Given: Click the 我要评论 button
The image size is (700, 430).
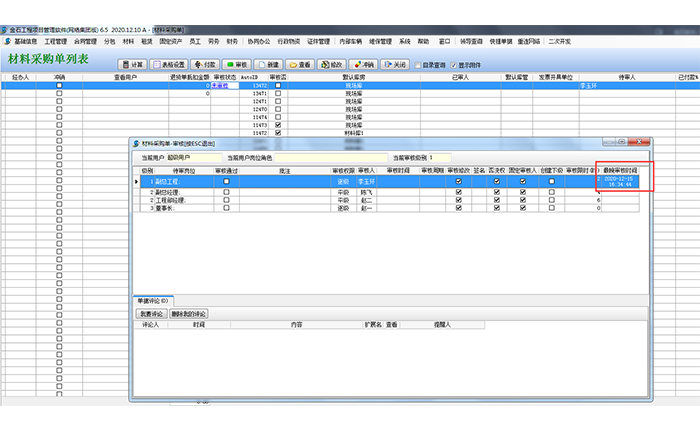Looking at the screenshot, I should 151,313.
